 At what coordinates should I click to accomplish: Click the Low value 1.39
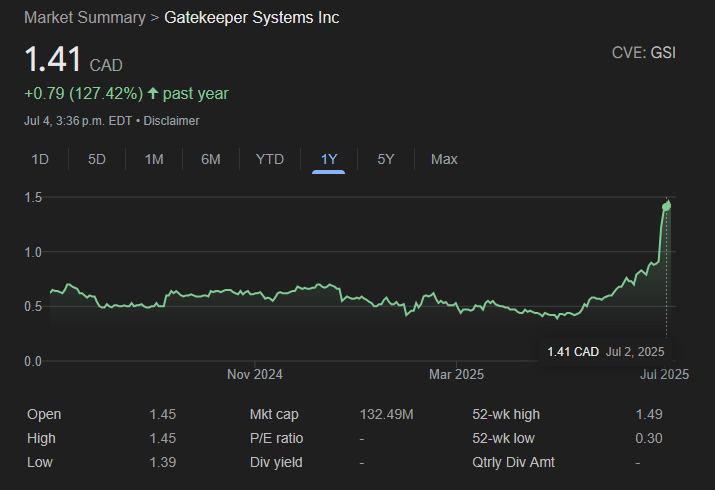coord(163,462)
